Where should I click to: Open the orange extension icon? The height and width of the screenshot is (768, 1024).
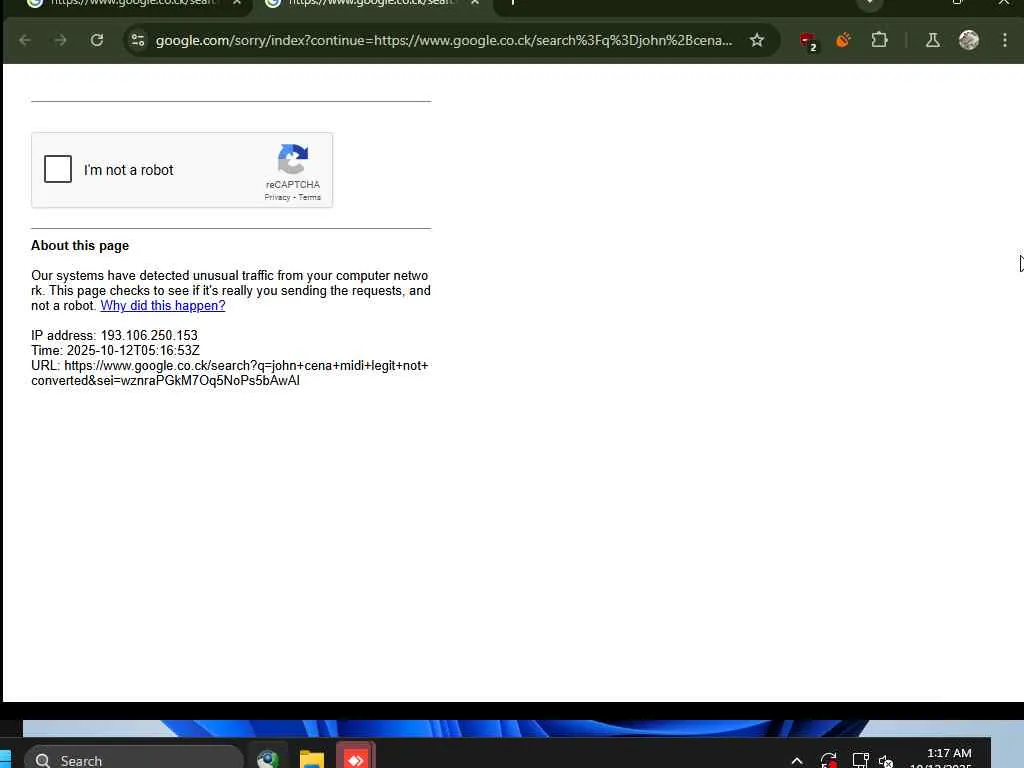(x=843, y=40)
